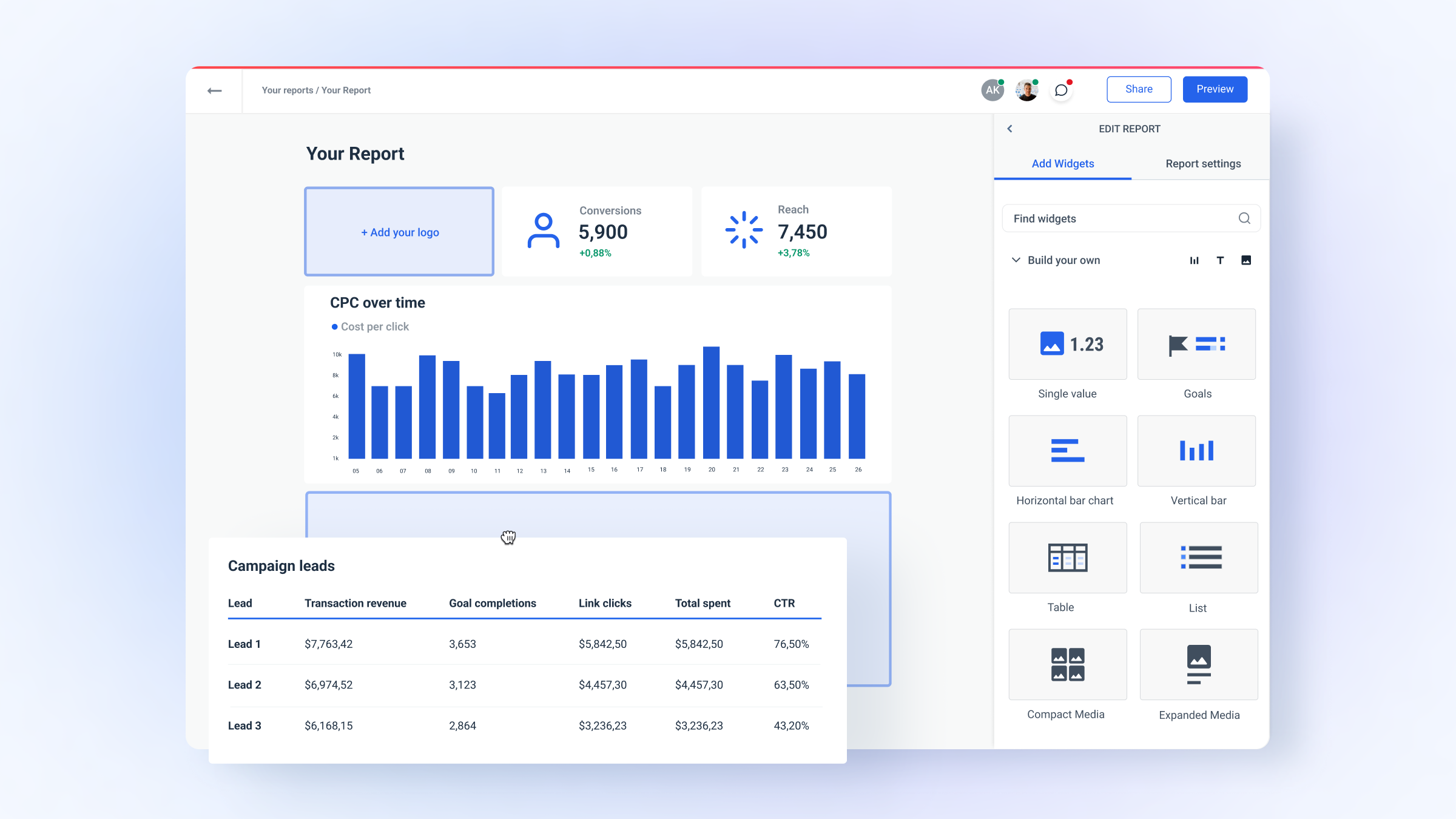
Task: Collapse the Edit Report panel
Action: point(1009,129)
